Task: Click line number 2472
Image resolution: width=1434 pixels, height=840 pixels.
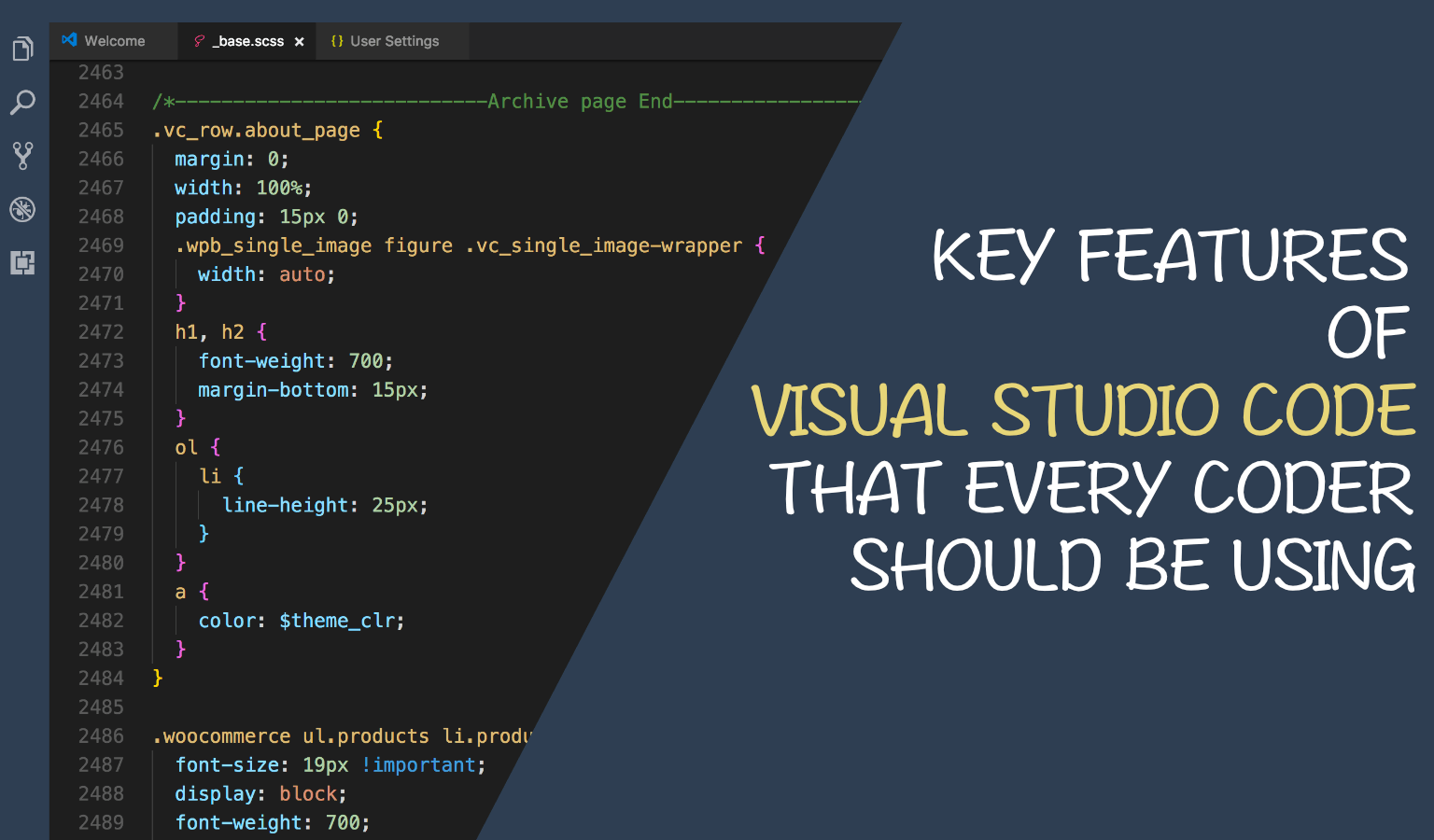Action: tap(101, 332)
